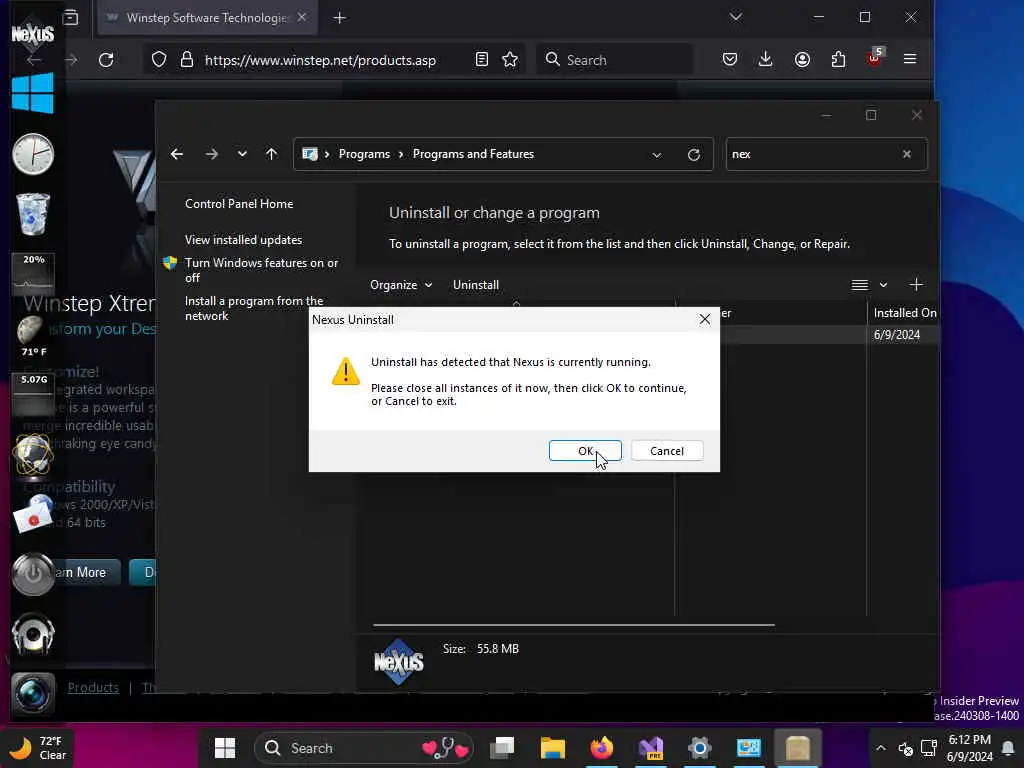
Task: Click the 5.07G memory meter dock icon
Action: coord(34,394)
